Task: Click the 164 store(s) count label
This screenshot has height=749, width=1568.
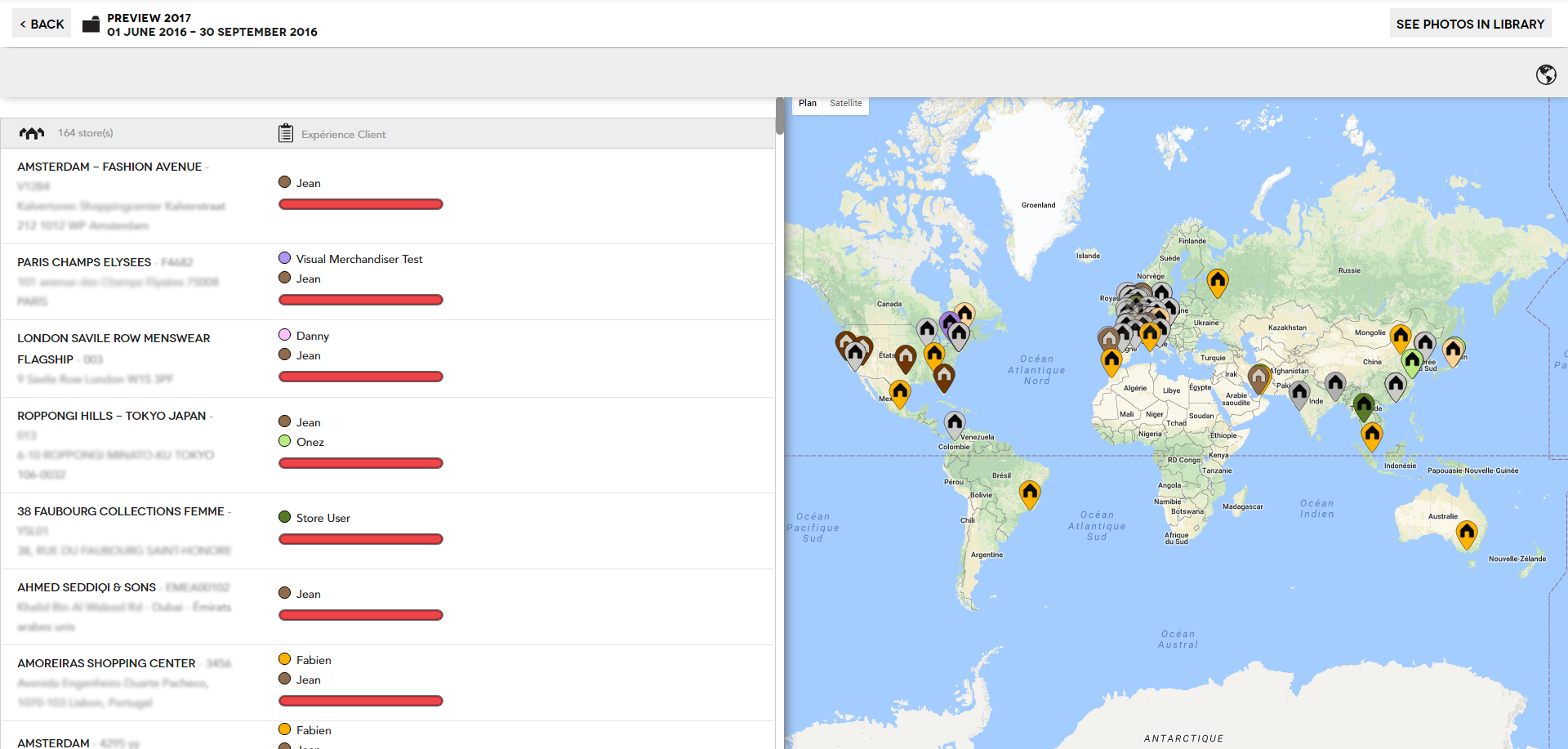Action: (x=85, y=133)
